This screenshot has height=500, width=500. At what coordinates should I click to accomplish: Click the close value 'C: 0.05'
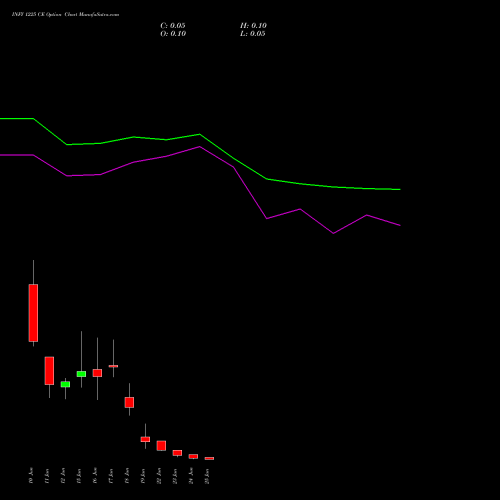pos(173,26)
